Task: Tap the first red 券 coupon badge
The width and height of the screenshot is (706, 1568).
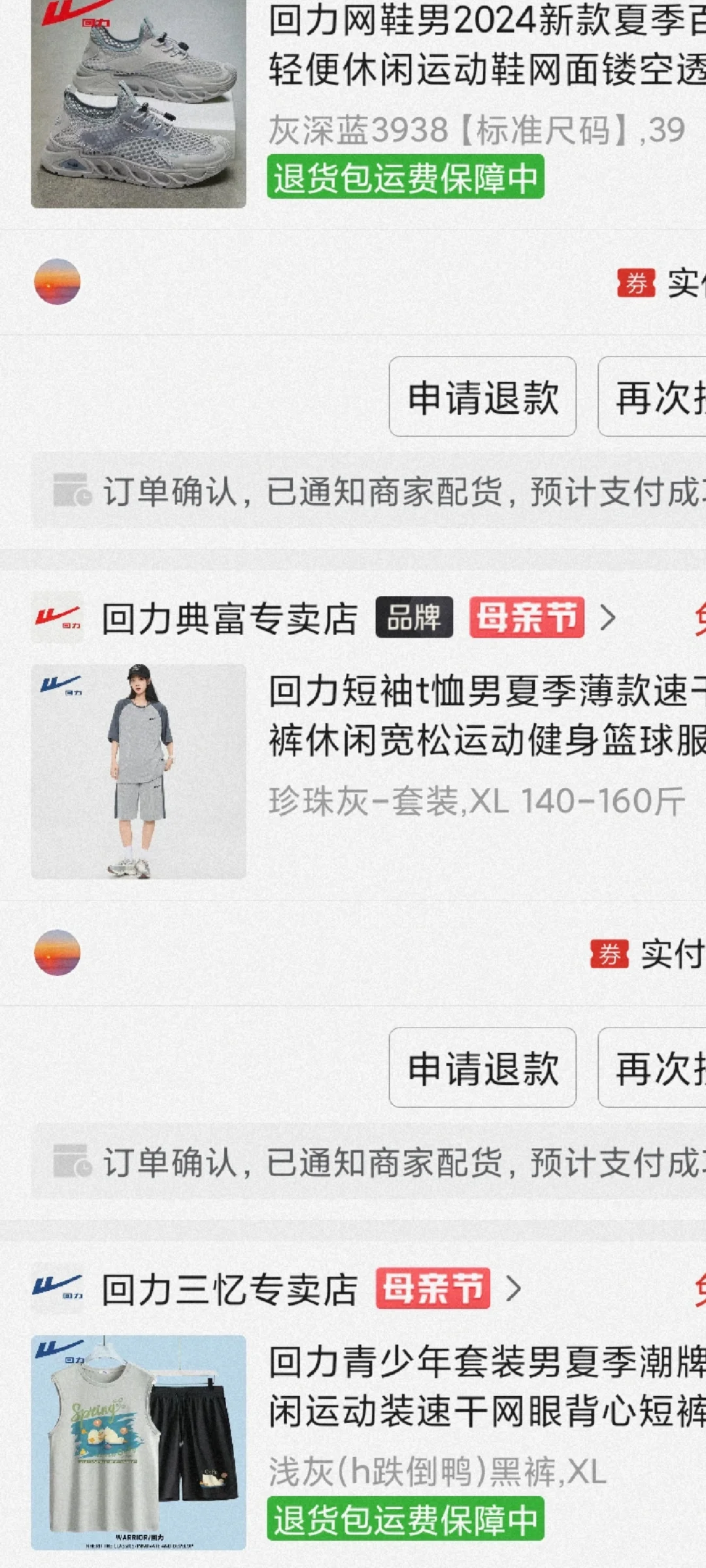Action: pyautogui.click(x=636, y=283)
